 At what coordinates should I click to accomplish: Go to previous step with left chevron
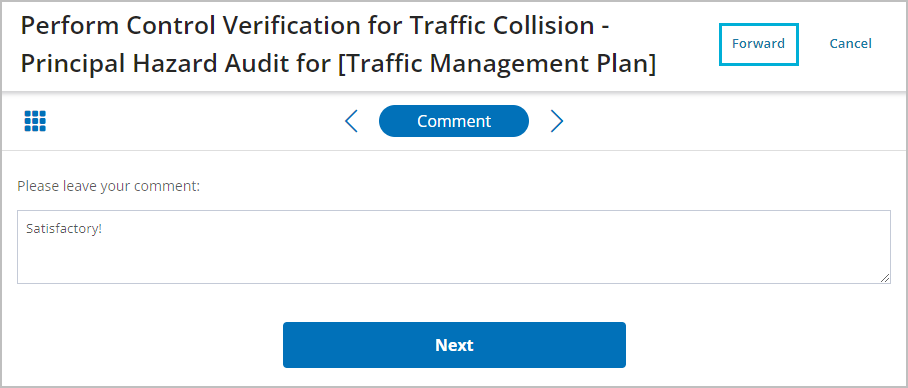351,121
